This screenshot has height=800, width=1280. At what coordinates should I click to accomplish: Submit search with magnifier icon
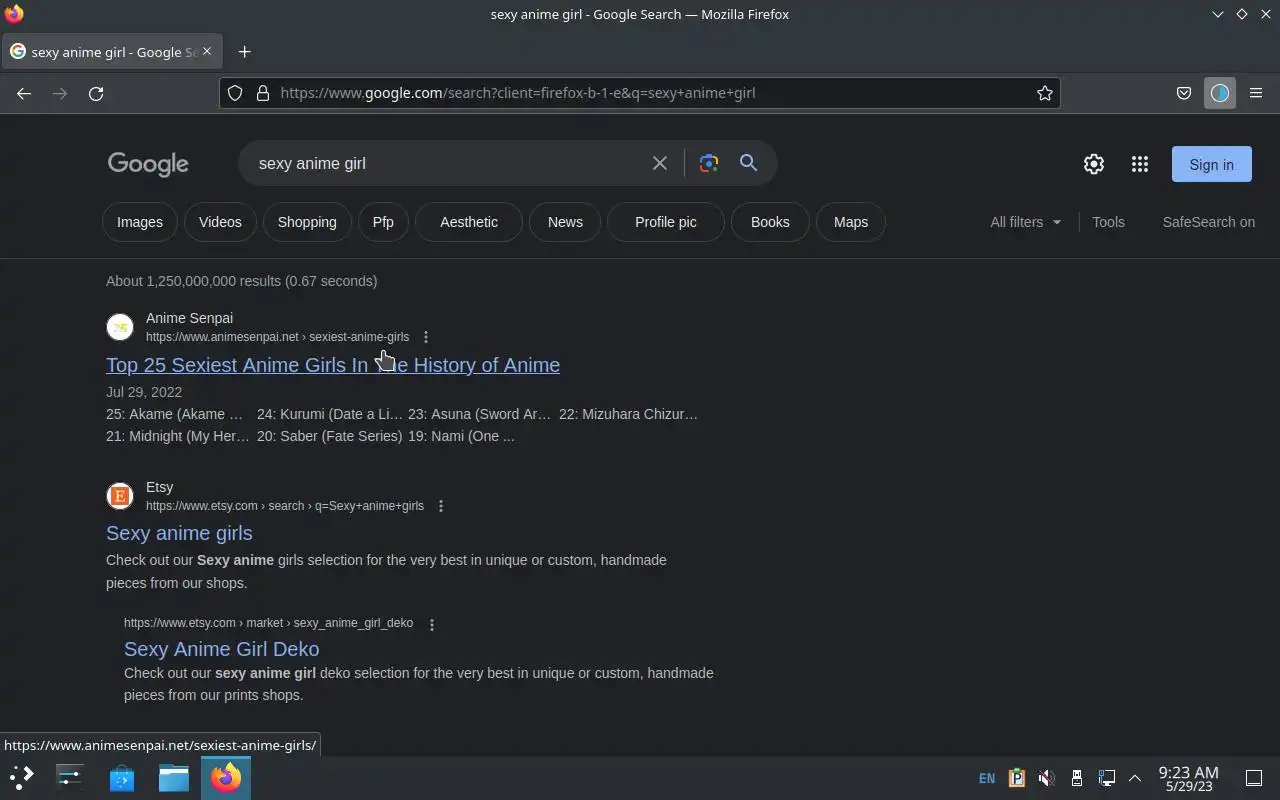coord(748,163)
